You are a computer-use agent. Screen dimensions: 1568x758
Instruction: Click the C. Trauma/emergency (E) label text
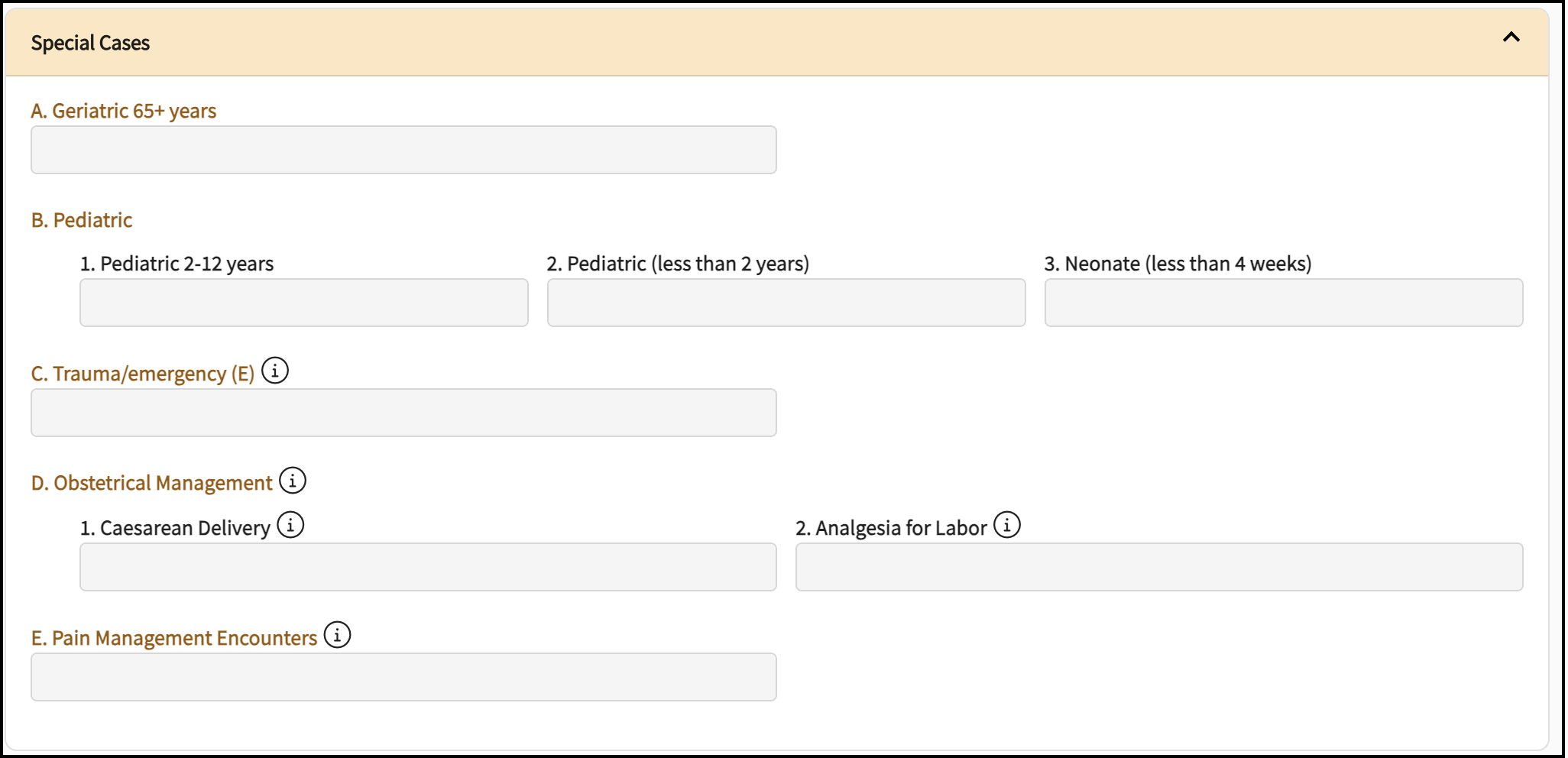143,374
